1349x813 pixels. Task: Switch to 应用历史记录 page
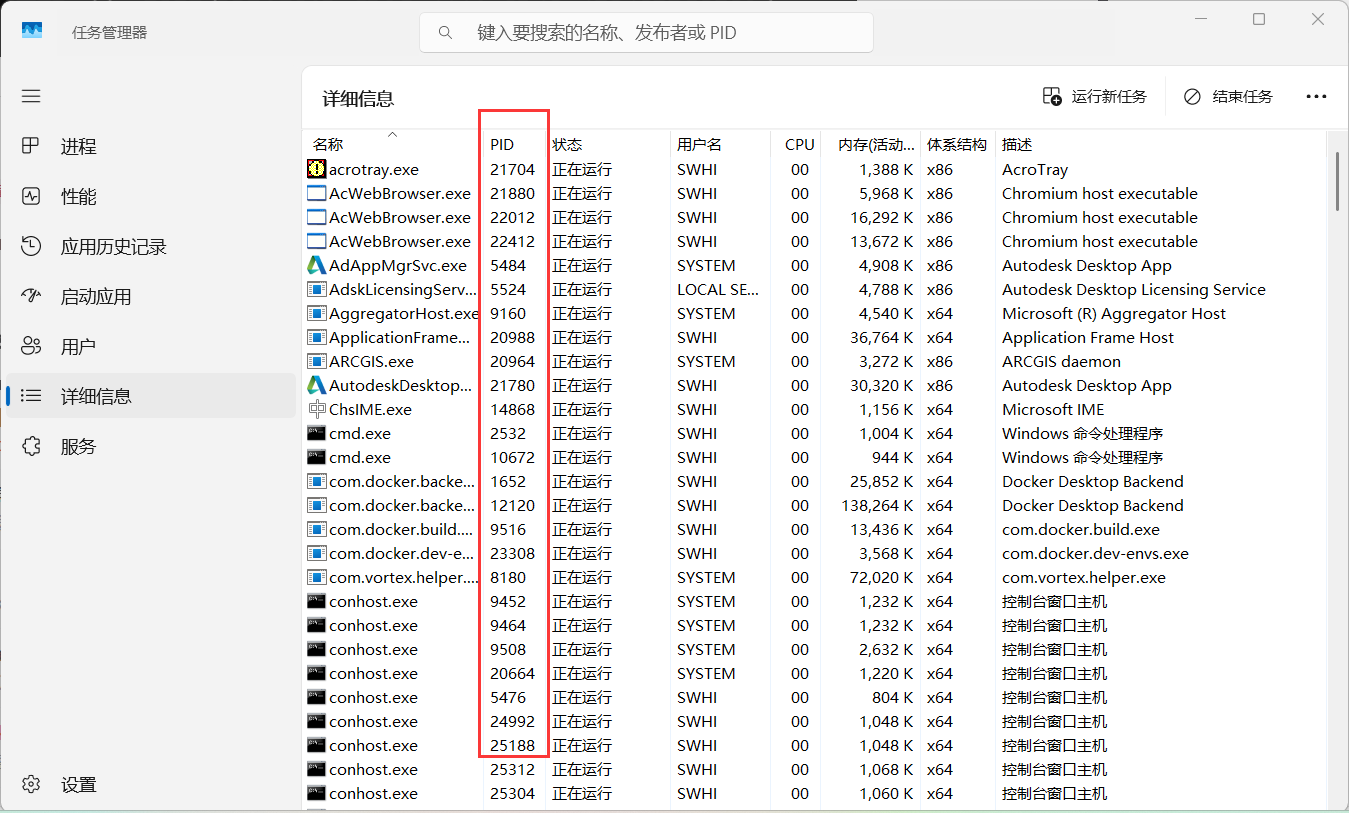(x=150, y=247)
